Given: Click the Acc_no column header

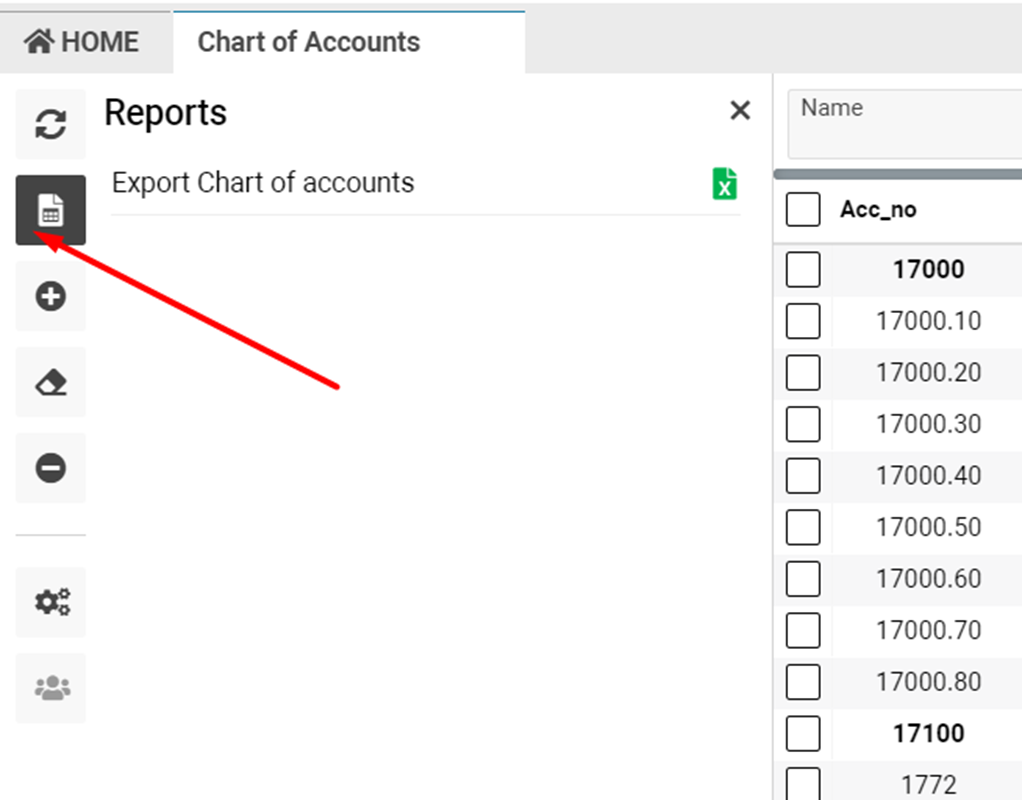Looking at the screenshot, I should 878,210.
